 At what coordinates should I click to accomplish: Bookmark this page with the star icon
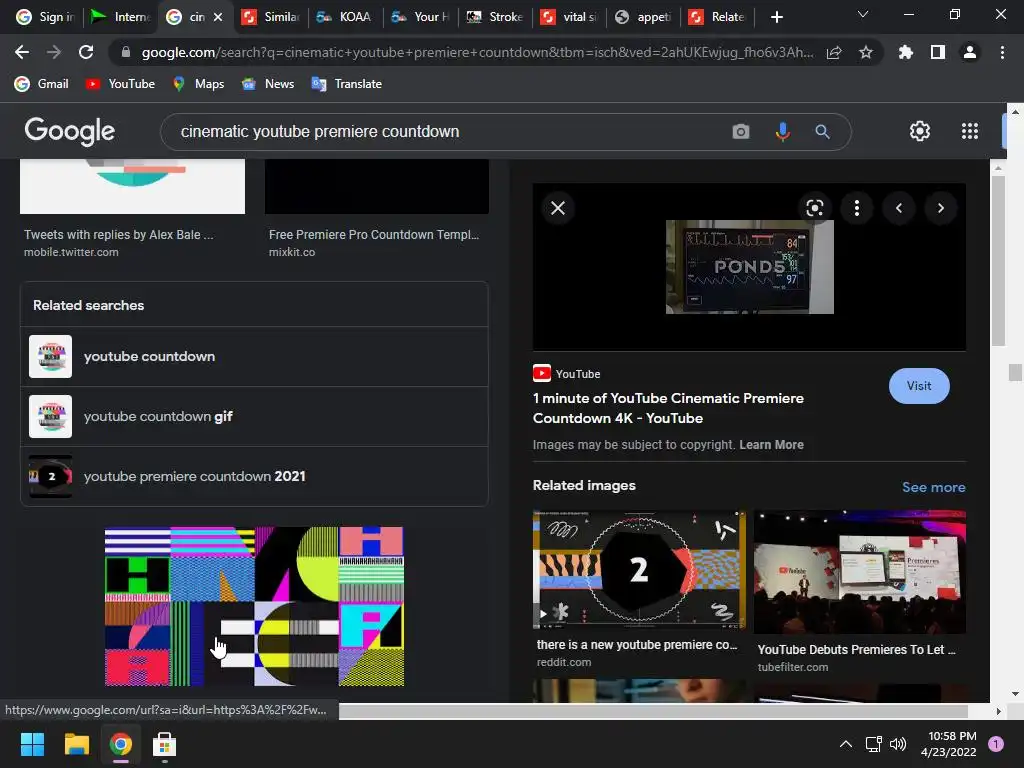(x=865, y=52)
